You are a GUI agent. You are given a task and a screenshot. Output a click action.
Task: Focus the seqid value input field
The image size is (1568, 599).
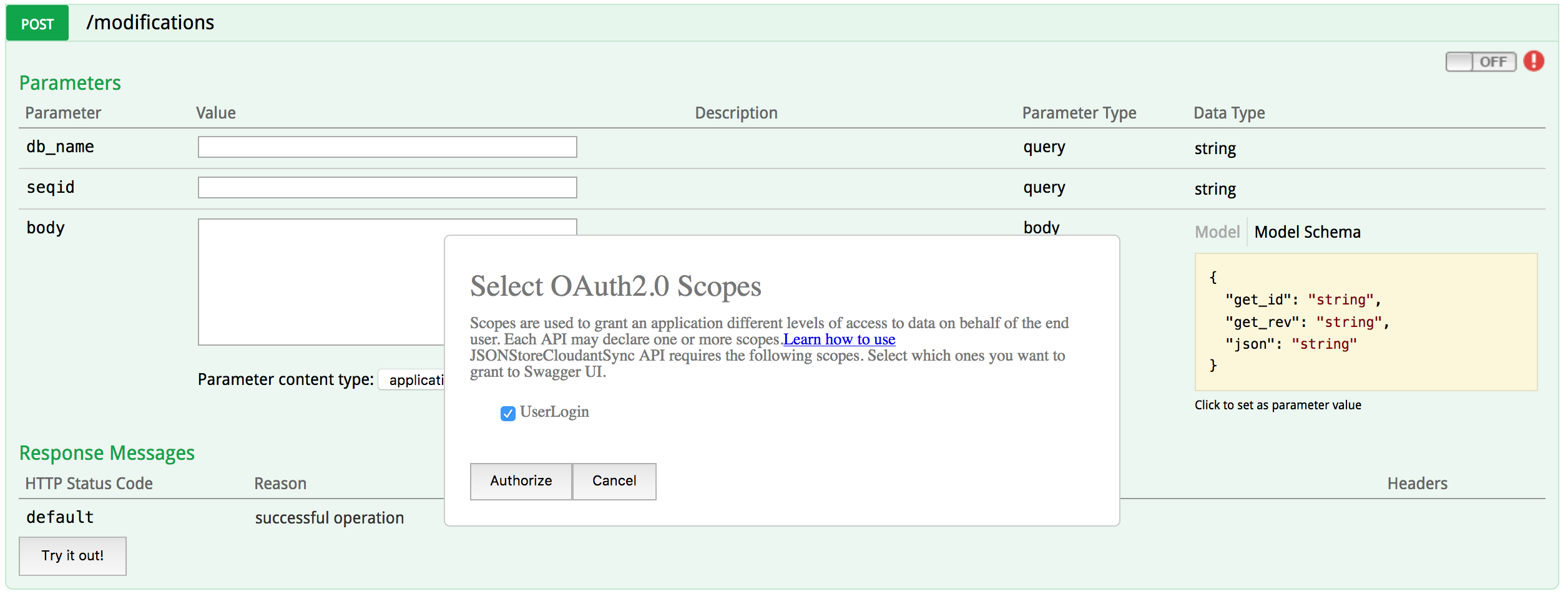pos(388,188)
